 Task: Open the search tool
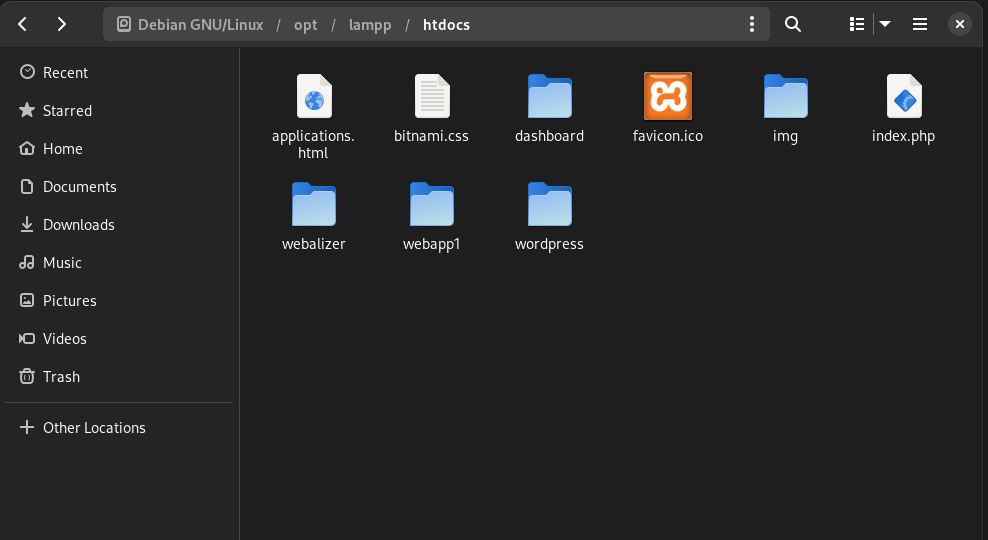click(x=792, y=24)
